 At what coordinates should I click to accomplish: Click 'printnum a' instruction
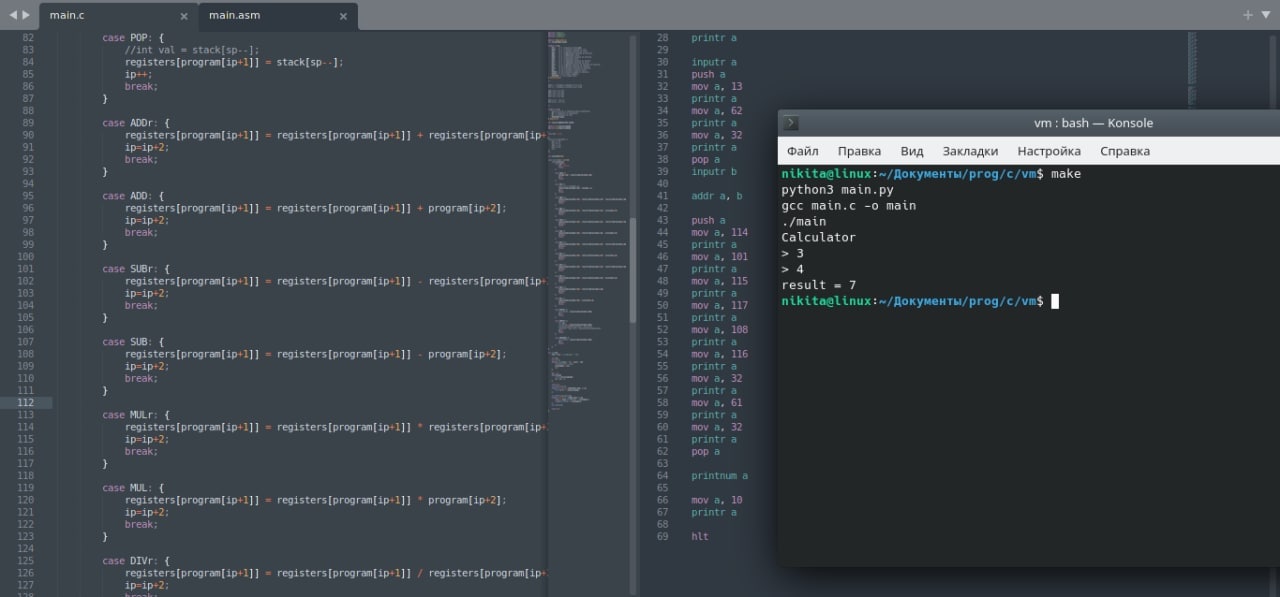coord(720,476)
